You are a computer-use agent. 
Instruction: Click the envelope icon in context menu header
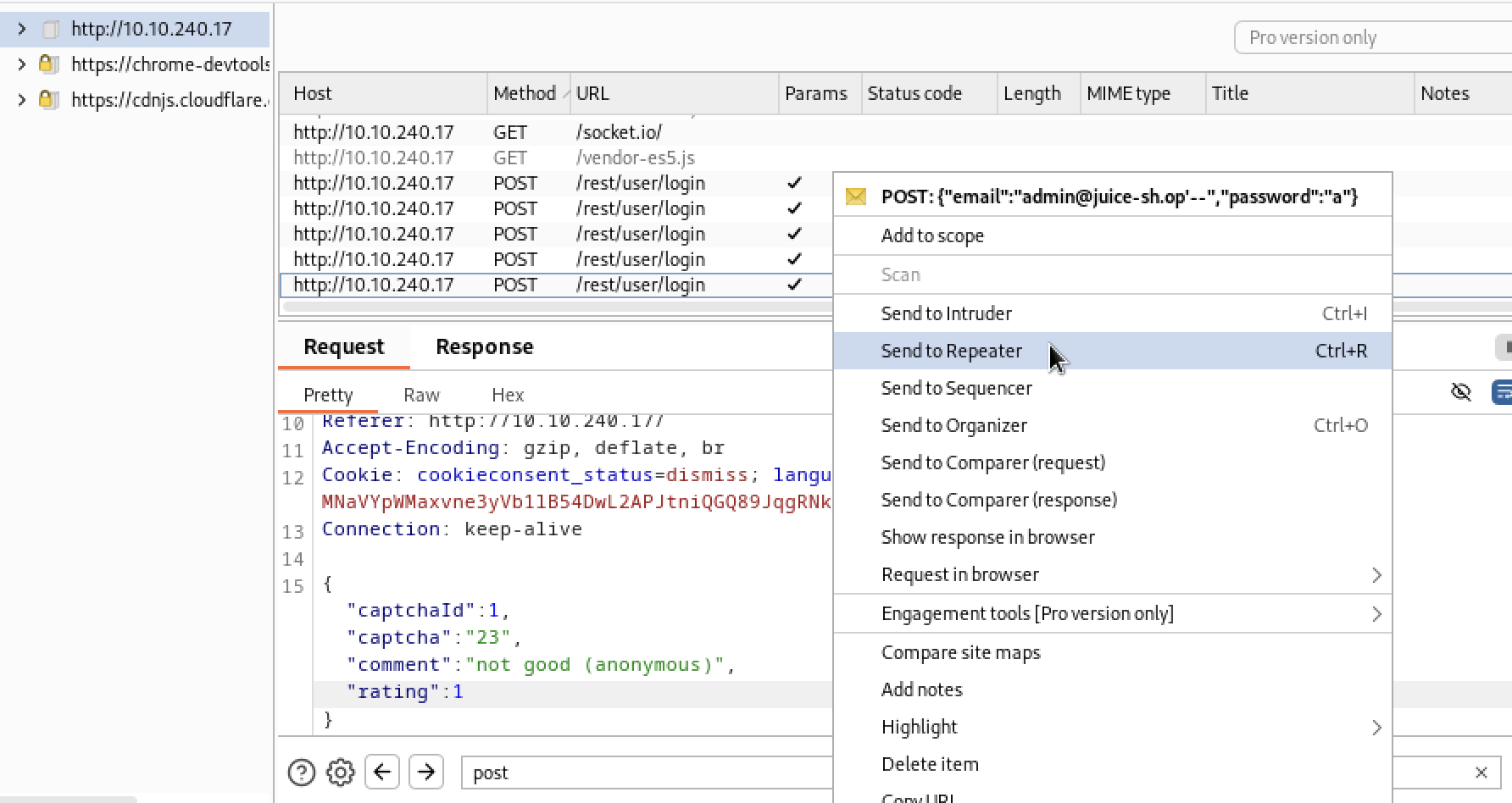click(856, 197)
